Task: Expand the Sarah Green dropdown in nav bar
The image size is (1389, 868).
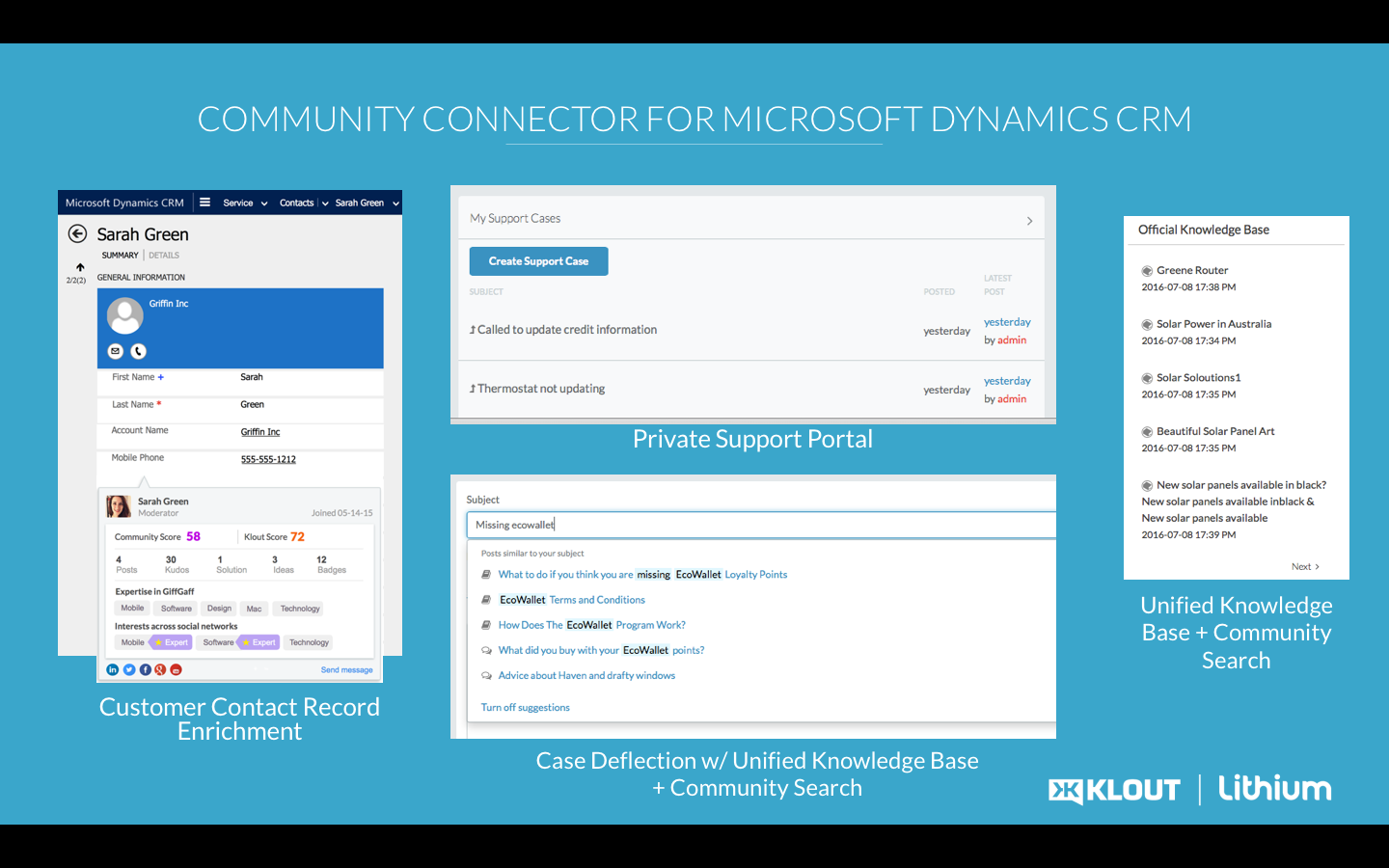Action: 395,203
